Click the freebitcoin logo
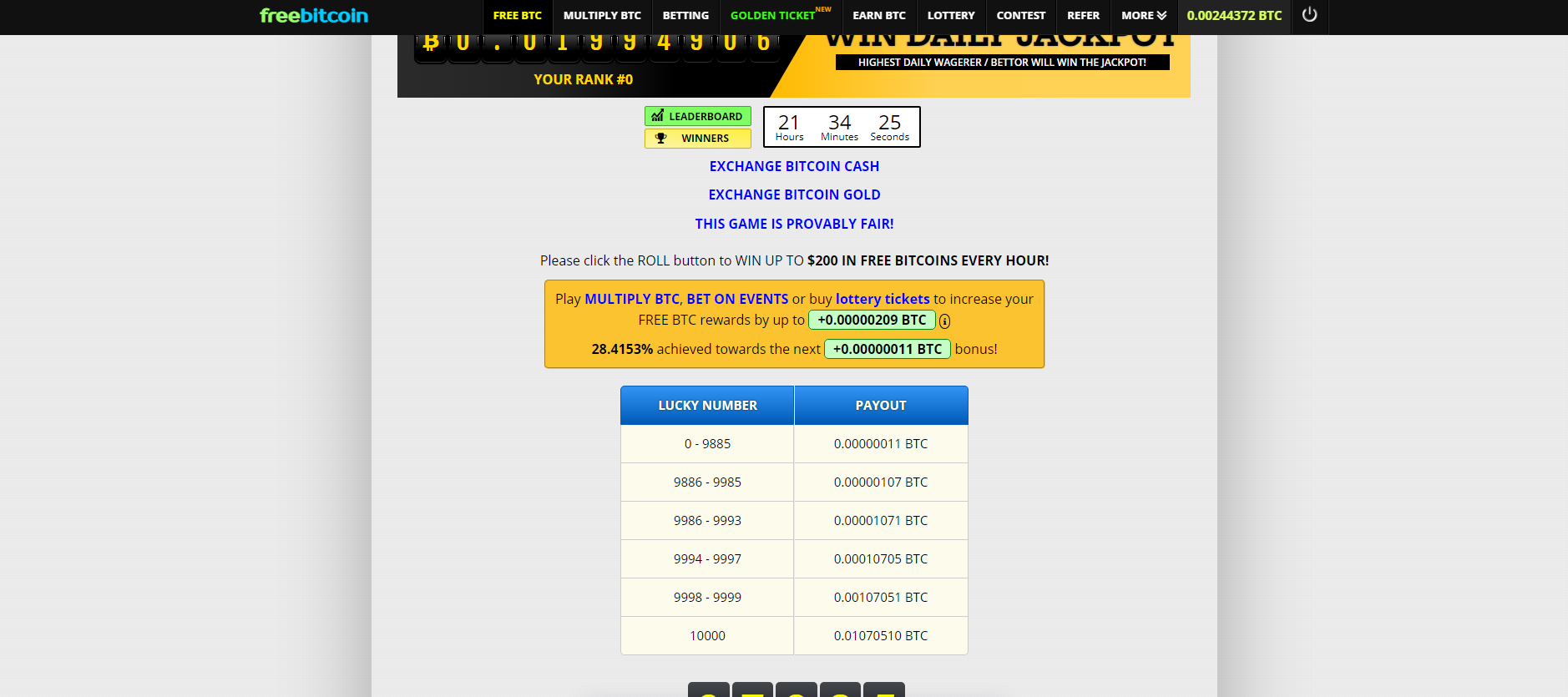The height and width of the screenshot is (697, 1568). pyautogui.click(x=314, y=15)
